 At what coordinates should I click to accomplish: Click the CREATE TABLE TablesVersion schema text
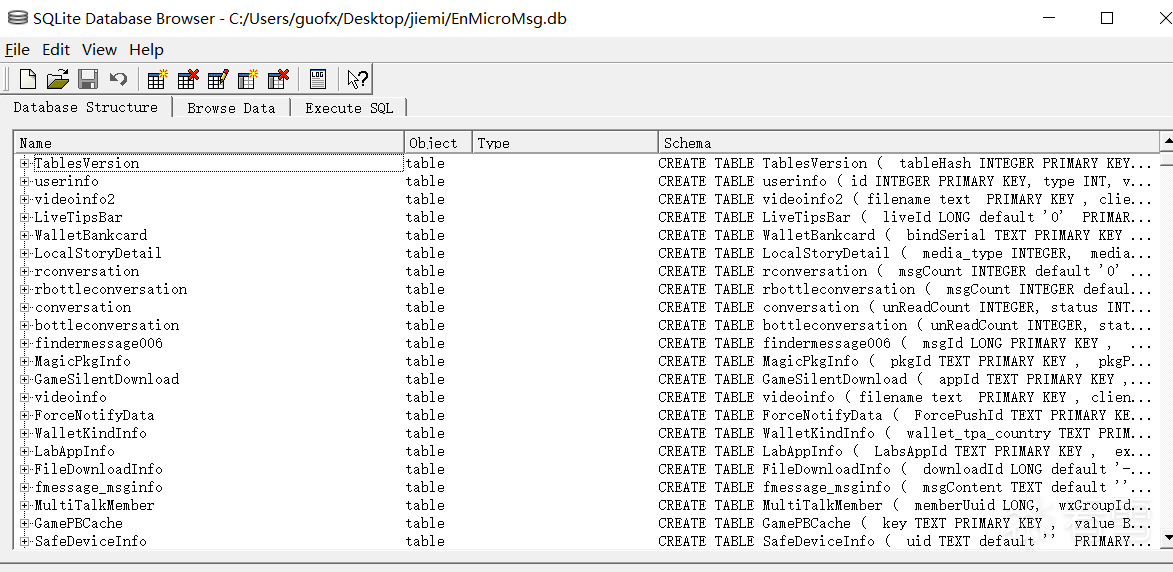[x=905, y=163]
